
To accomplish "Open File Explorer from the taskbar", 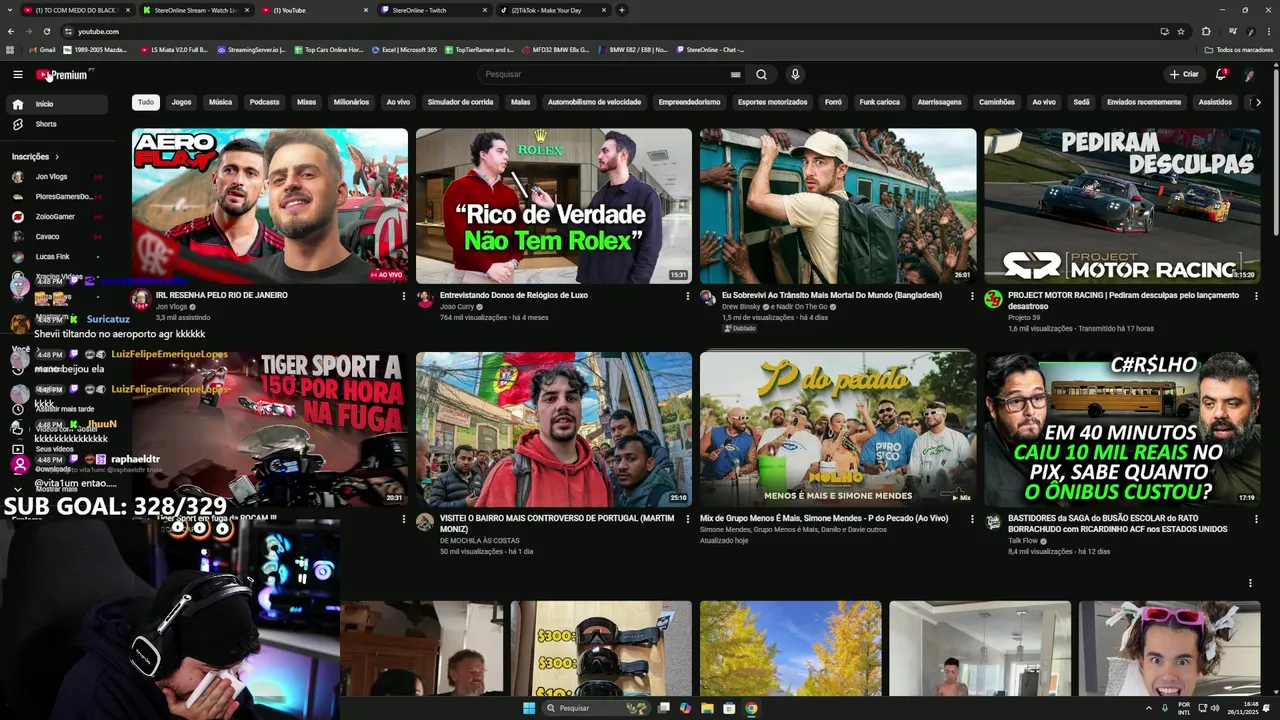I will [x=707, y=708].
